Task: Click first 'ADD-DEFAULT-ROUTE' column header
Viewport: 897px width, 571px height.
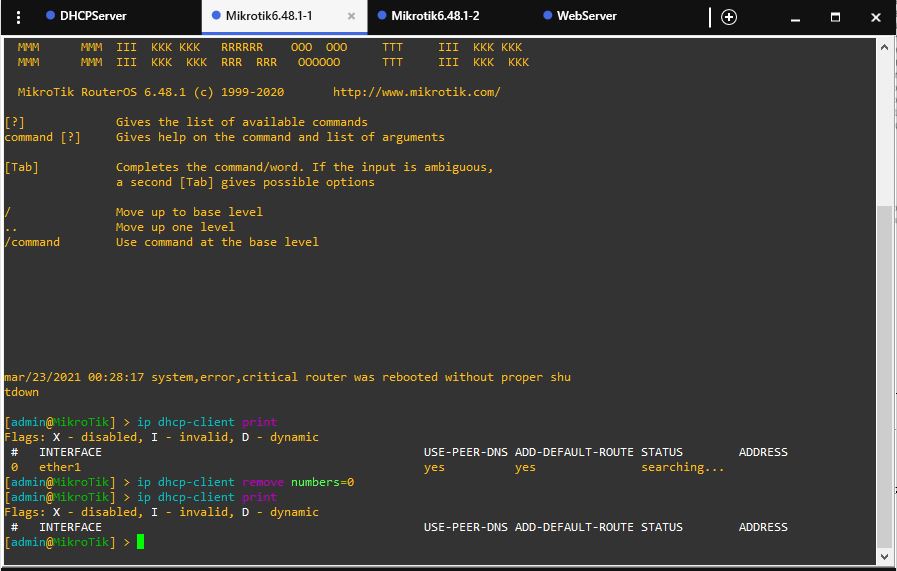Action: coord(574,452)
